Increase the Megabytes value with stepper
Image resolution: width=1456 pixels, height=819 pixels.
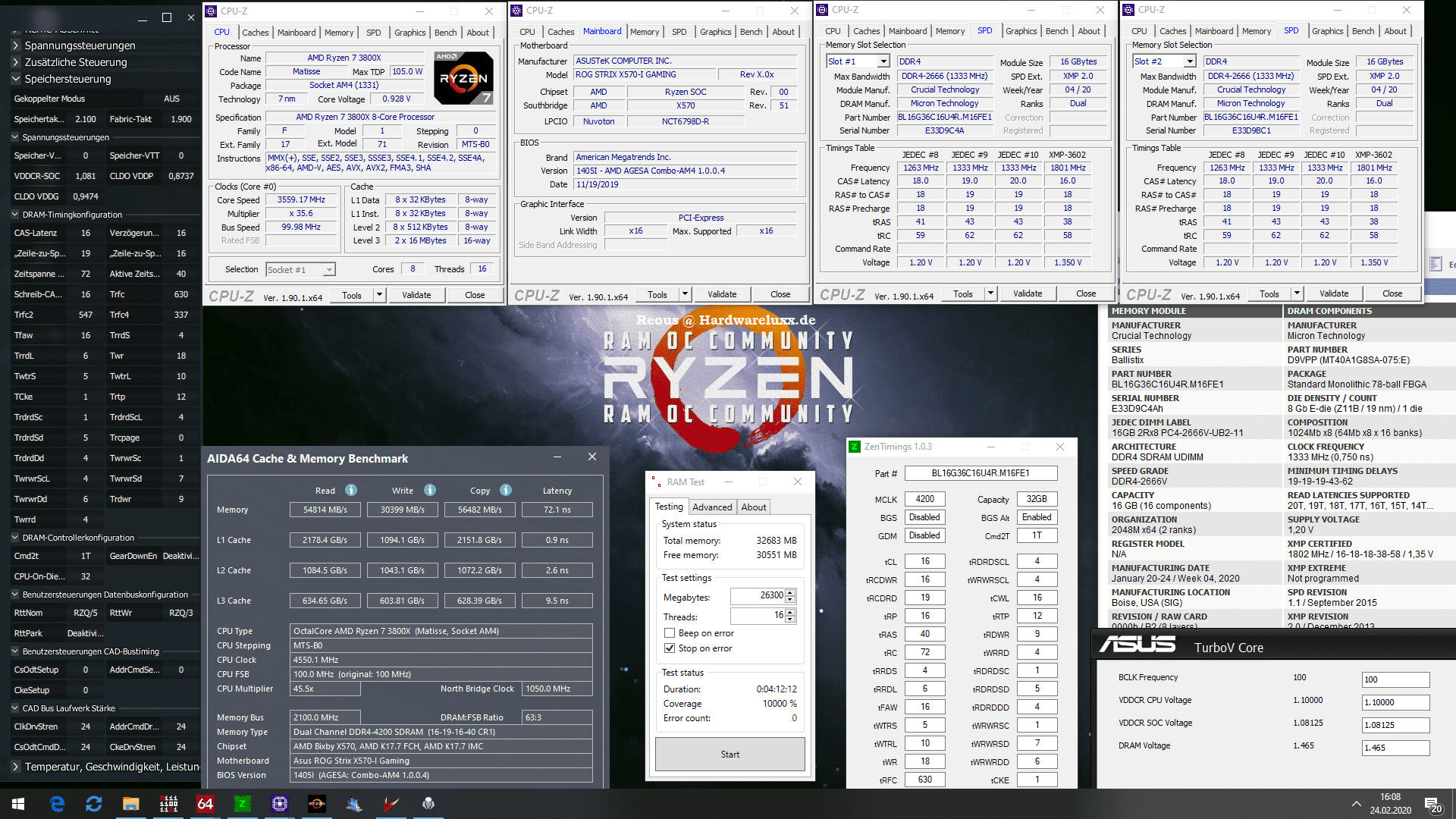790,592
